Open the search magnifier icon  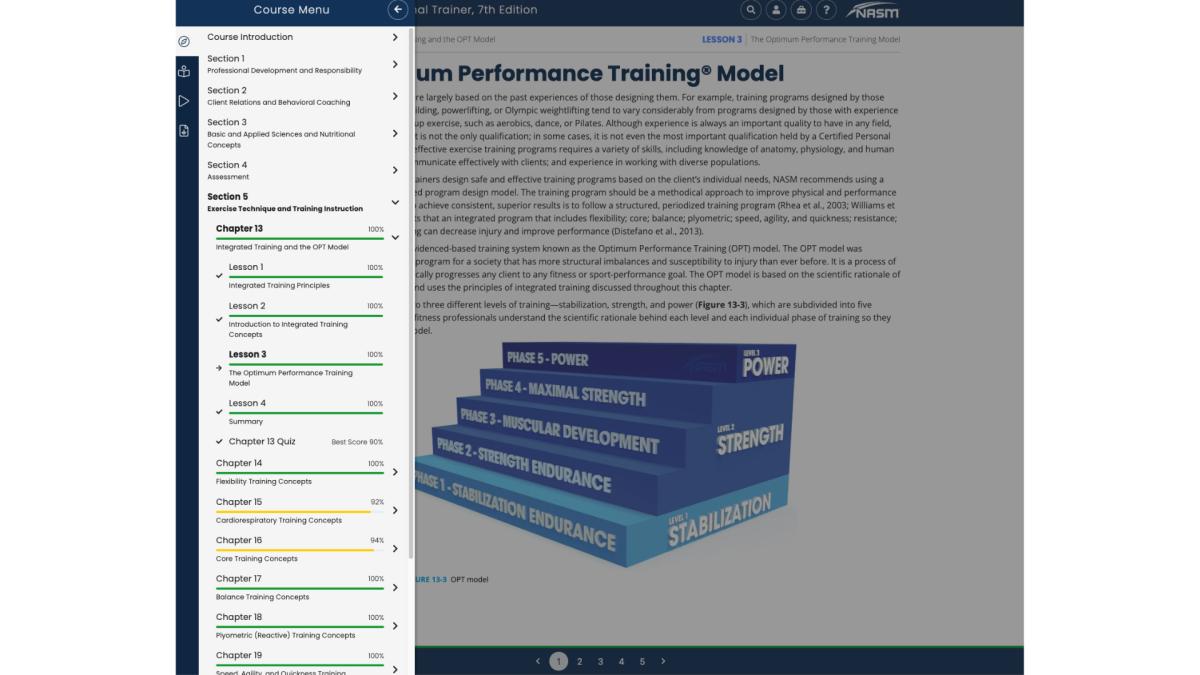(751, 10)
